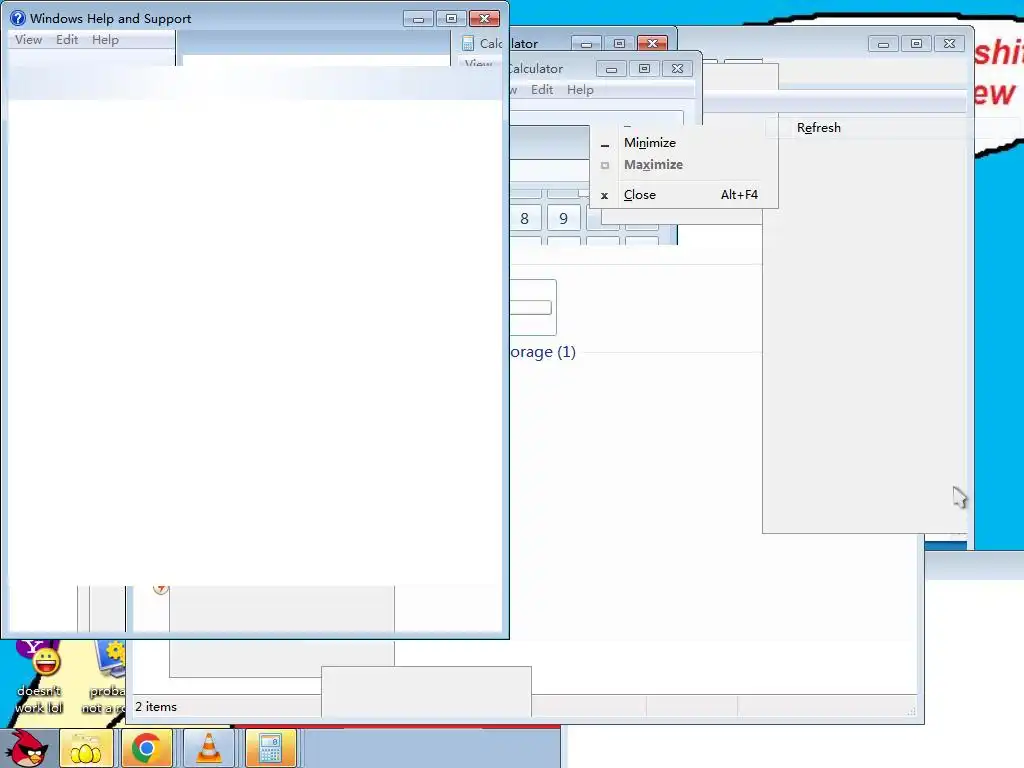The height and width of the screenshot is (768, 1024).
Task: Close the Windows Help and Support window
Action: [485, 19]
